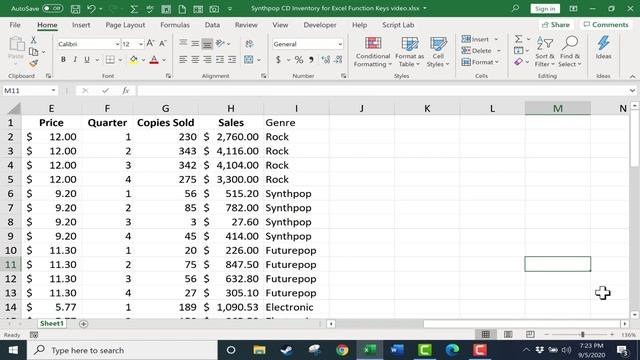Open the General number format dropdown
The height and width of the screenshot is (360, 640).
[340, 44]
